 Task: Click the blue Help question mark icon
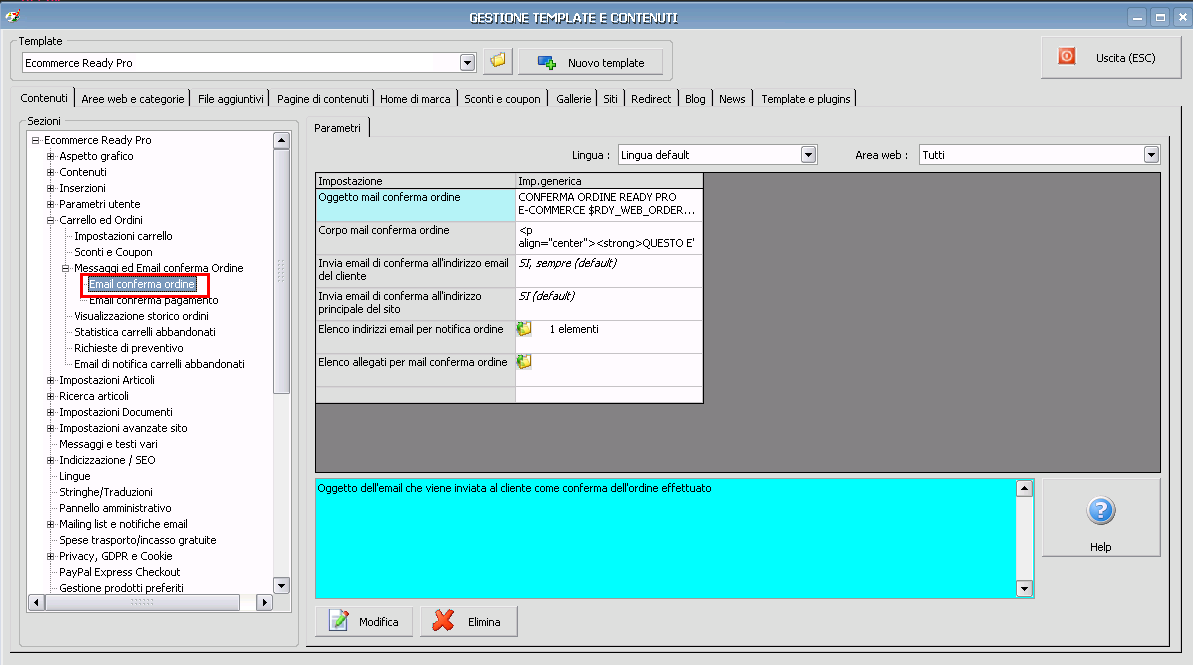[1100, 510]
